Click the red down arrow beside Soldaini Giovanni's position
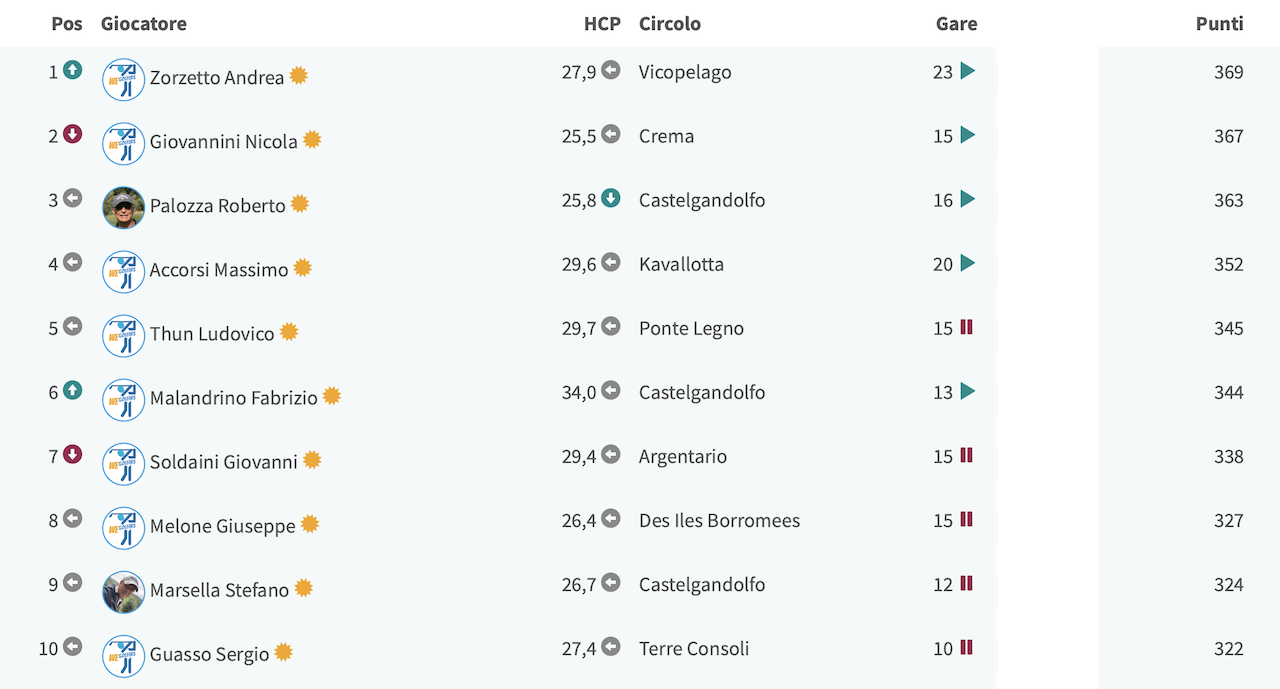The height and width of the screenshot is (689, 1280). pyautogui.click(x=72, y=454)
